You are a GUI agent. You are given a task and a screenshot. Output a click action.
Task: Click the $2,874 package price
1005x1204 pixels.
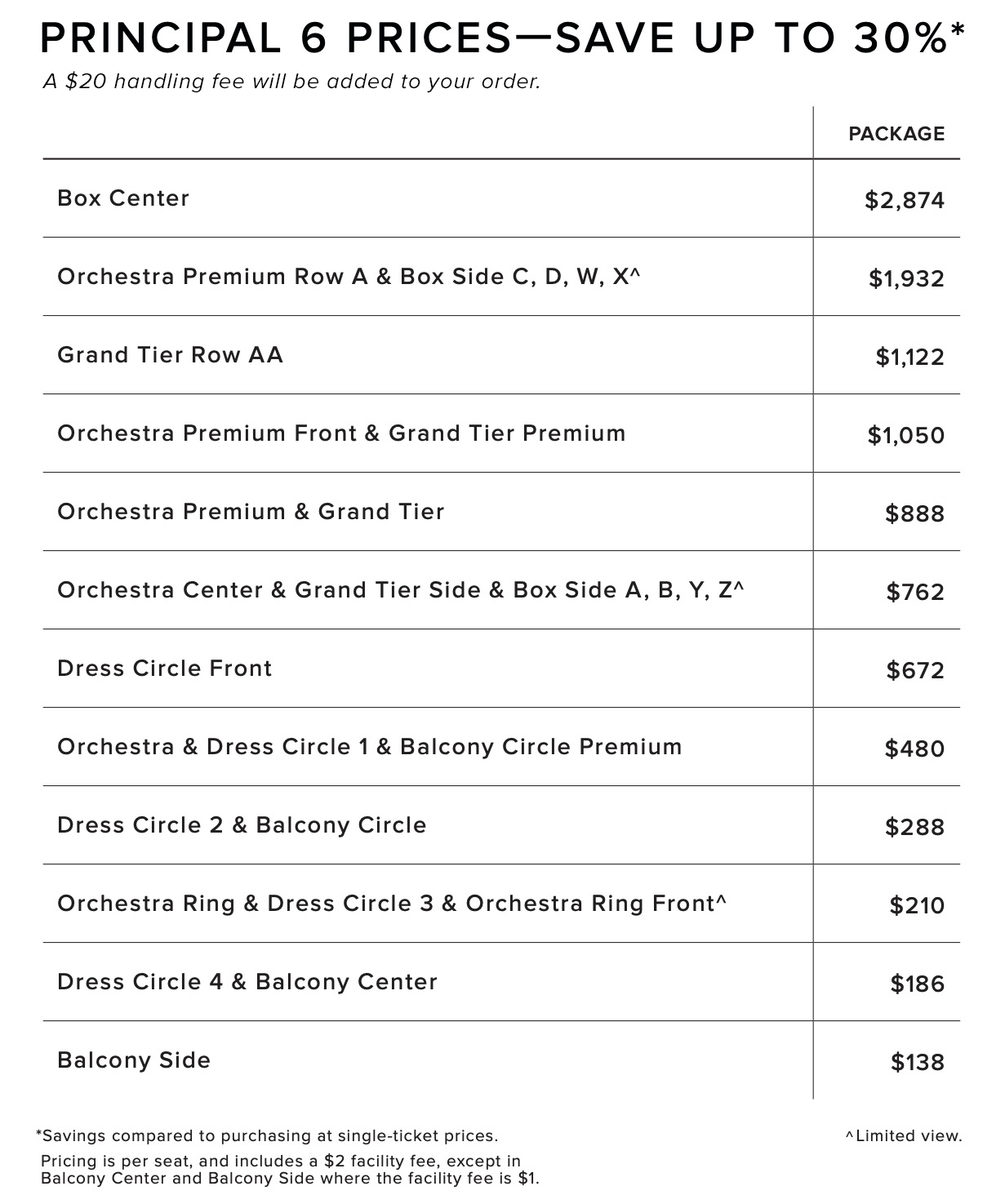(x=905, y=200)
